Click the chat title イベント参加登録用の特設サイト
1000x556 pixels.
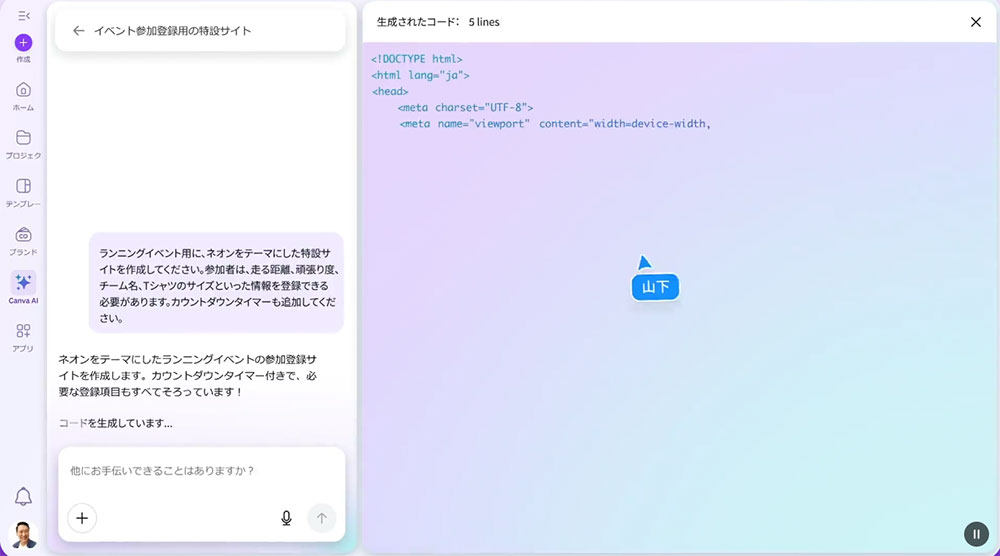click(x=172, y=31)
